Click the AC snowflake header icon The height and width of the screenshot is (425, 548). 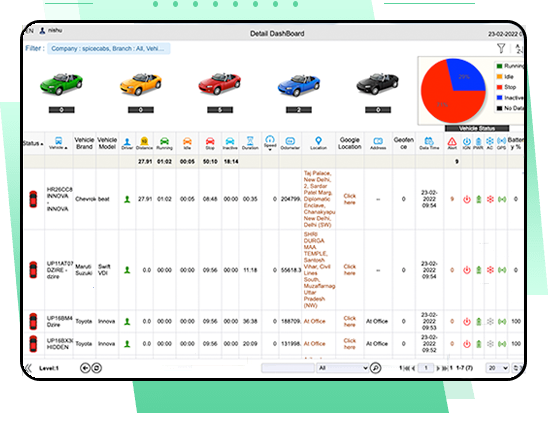click(490, 141)
